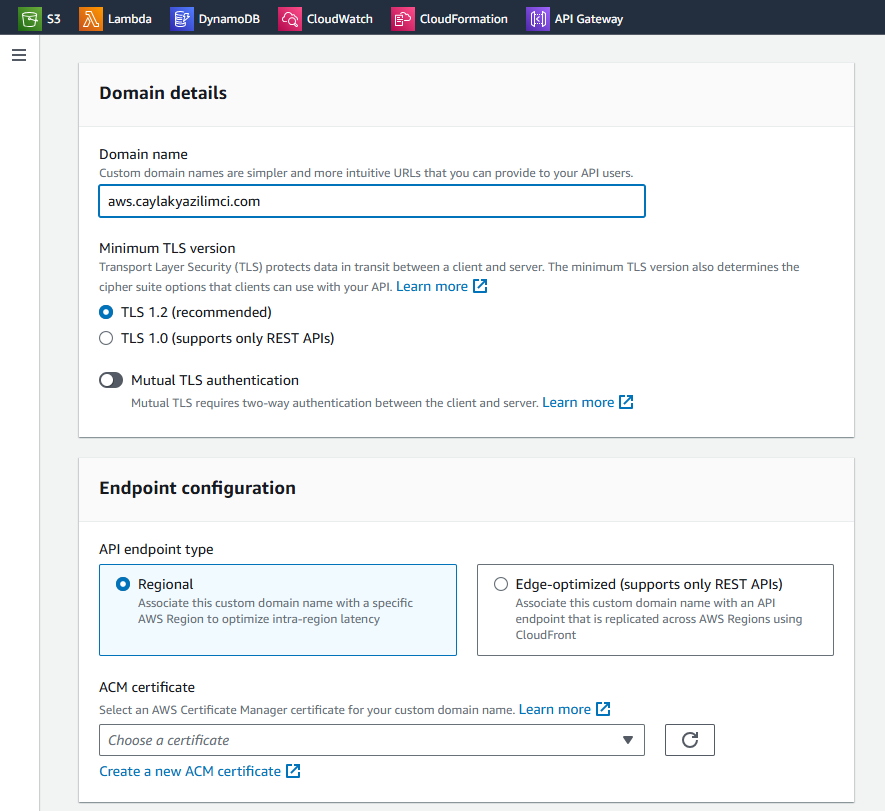Open the CloudFormation service icon shortcut
The width and height of the screenshot is (885, 811).
point(402,19)
